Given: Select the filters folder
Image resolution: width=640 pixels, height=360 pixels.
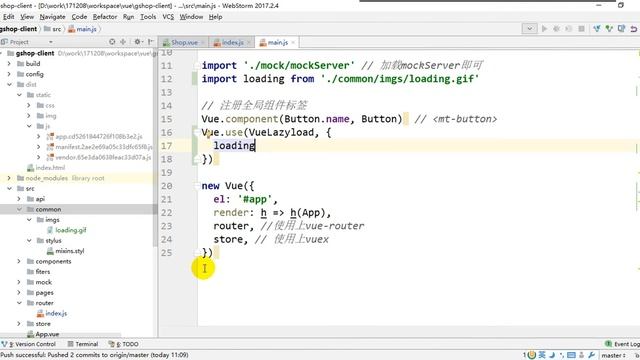Looking at the screenshot, I should [x=38, y=272].
